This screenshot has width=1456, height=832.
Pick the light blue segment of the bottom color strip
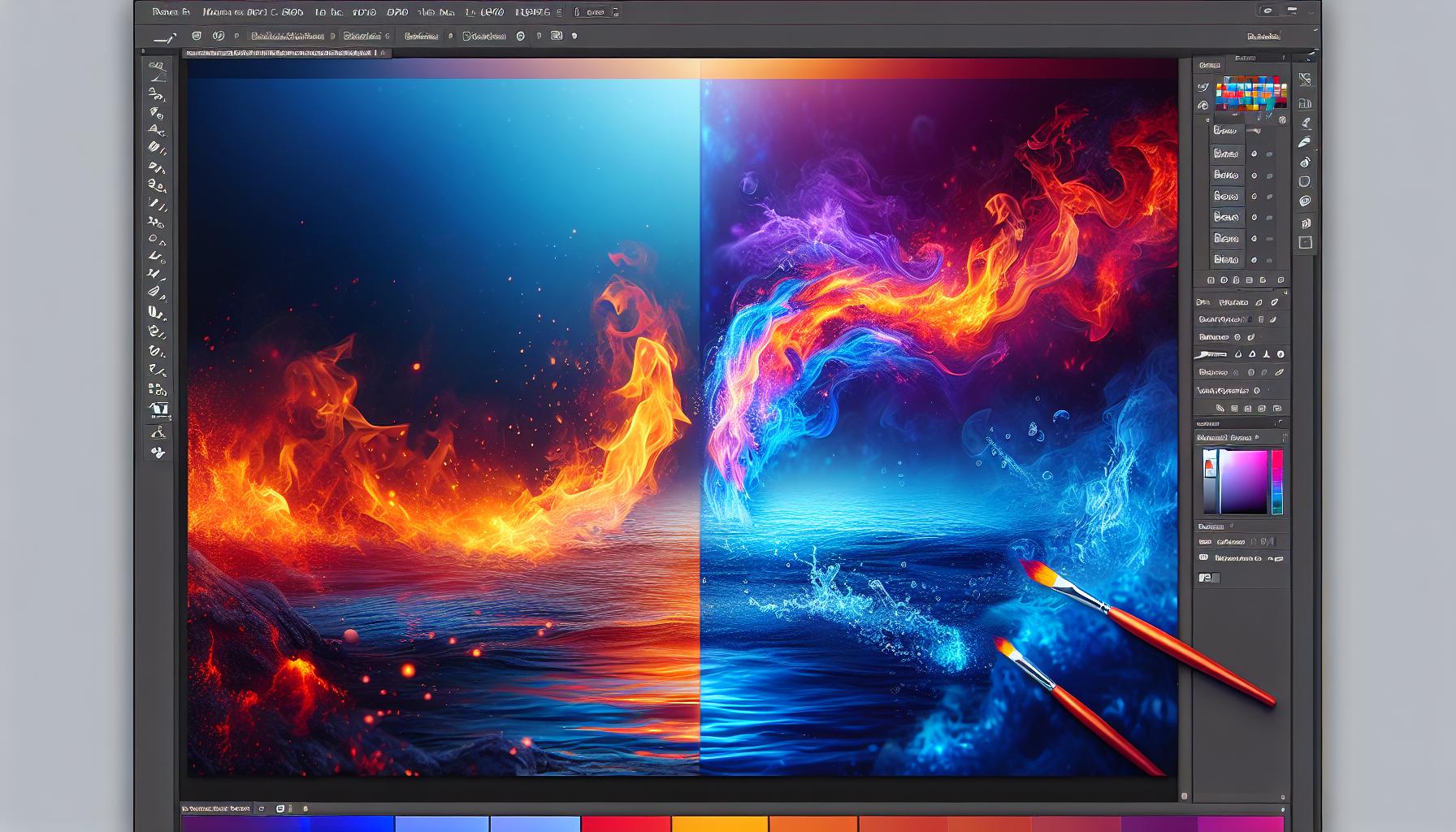click(x=535, y=824)
